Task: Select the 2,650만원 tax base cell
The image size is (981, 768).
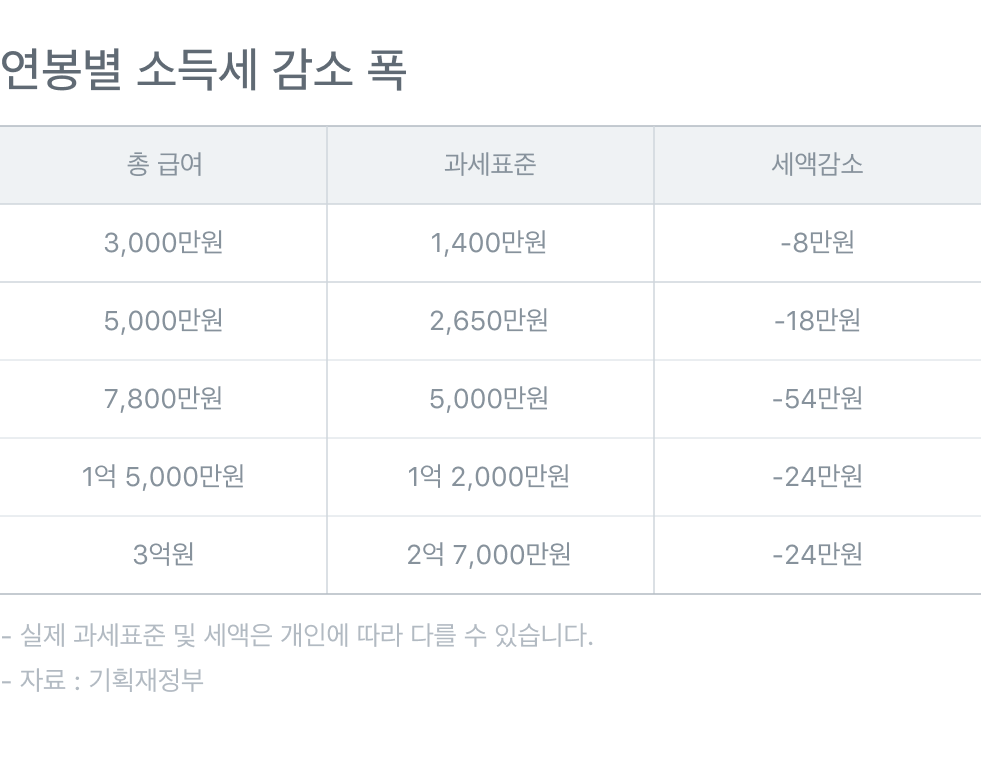Action: (489, 321)
